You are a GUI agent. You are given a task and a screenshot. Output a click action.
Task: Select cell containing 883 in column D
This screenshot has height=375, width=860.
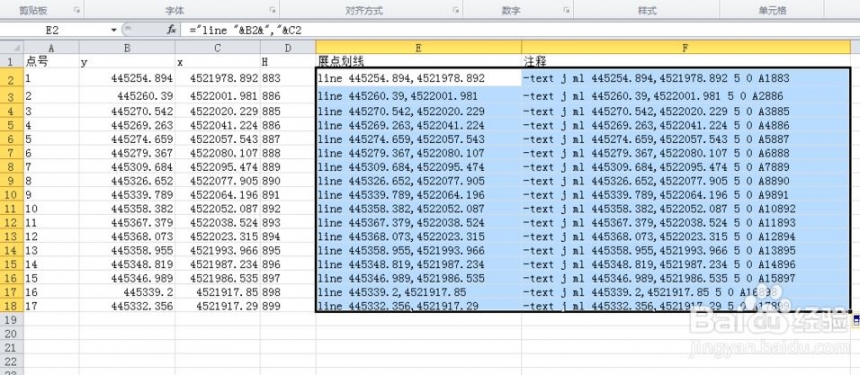288,78
